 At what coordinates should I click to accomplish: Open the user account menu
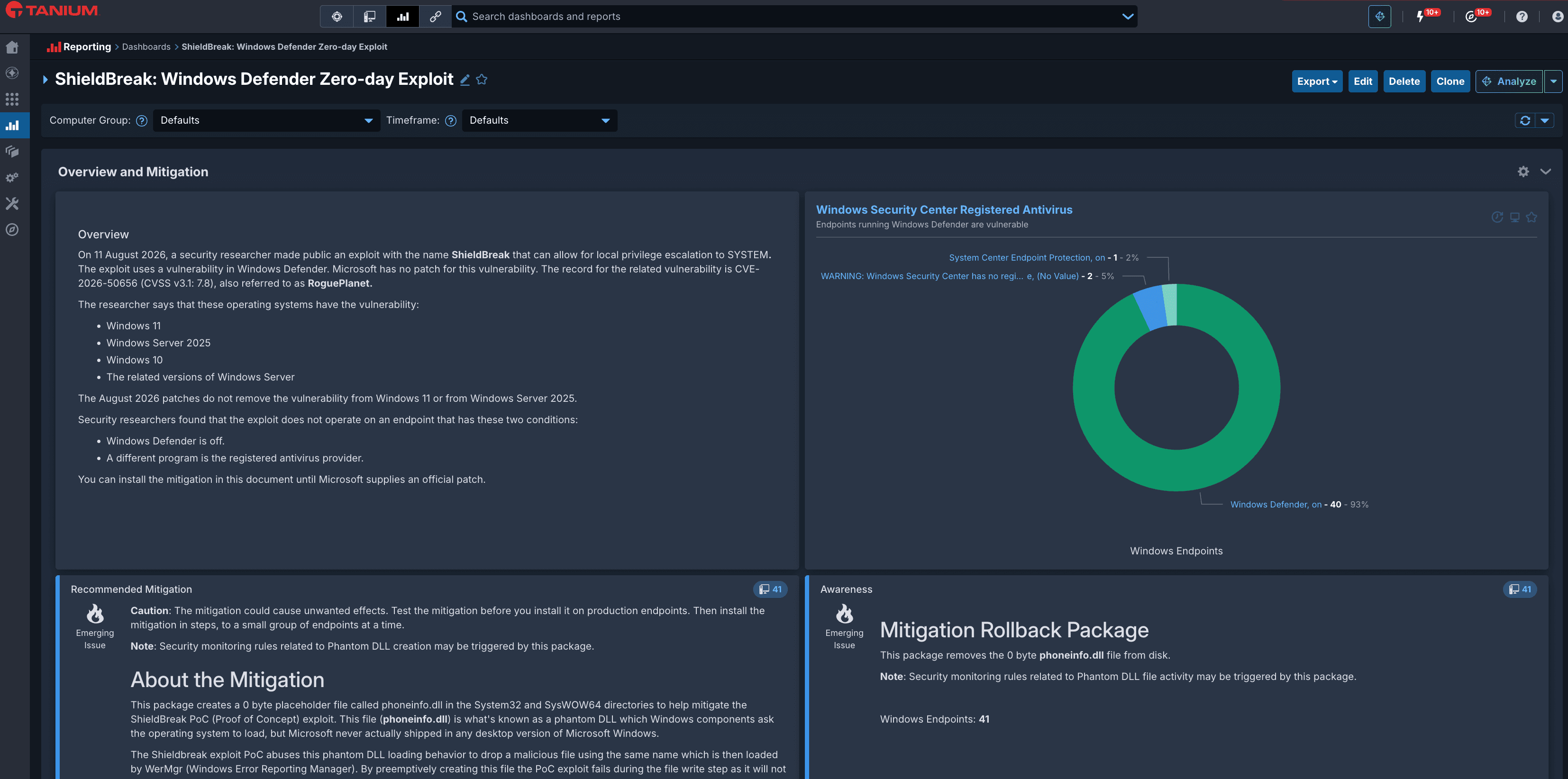click(x=1558, y=17)
